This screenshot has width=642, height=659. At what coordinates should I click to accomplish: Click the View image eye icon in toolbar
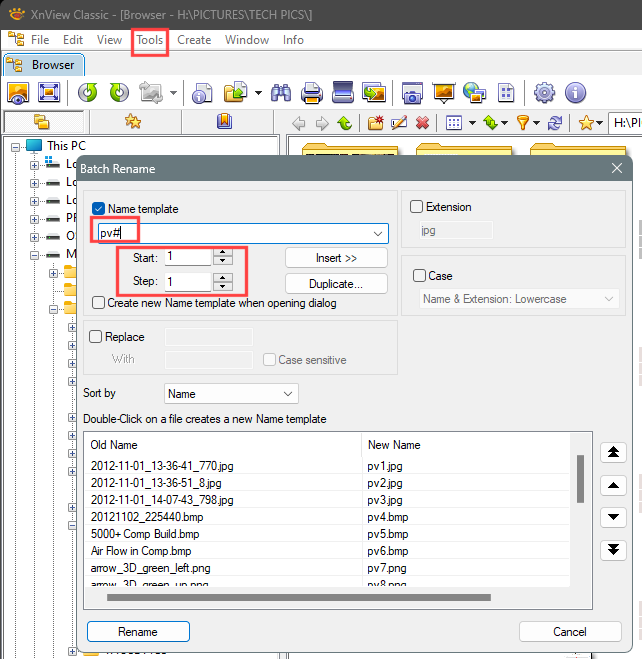tap(18, 92)
